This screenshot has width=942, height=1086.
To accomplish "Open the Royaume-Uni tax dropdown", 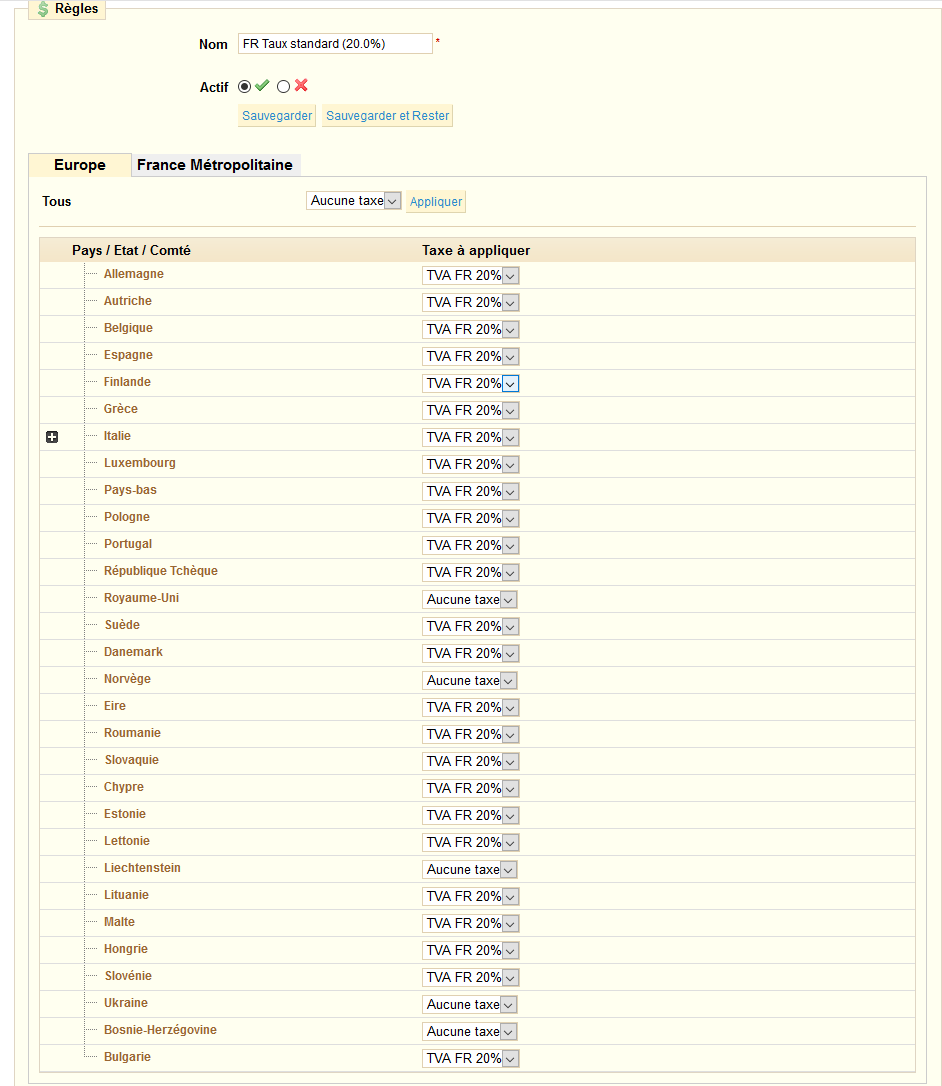I will (470, 600).
